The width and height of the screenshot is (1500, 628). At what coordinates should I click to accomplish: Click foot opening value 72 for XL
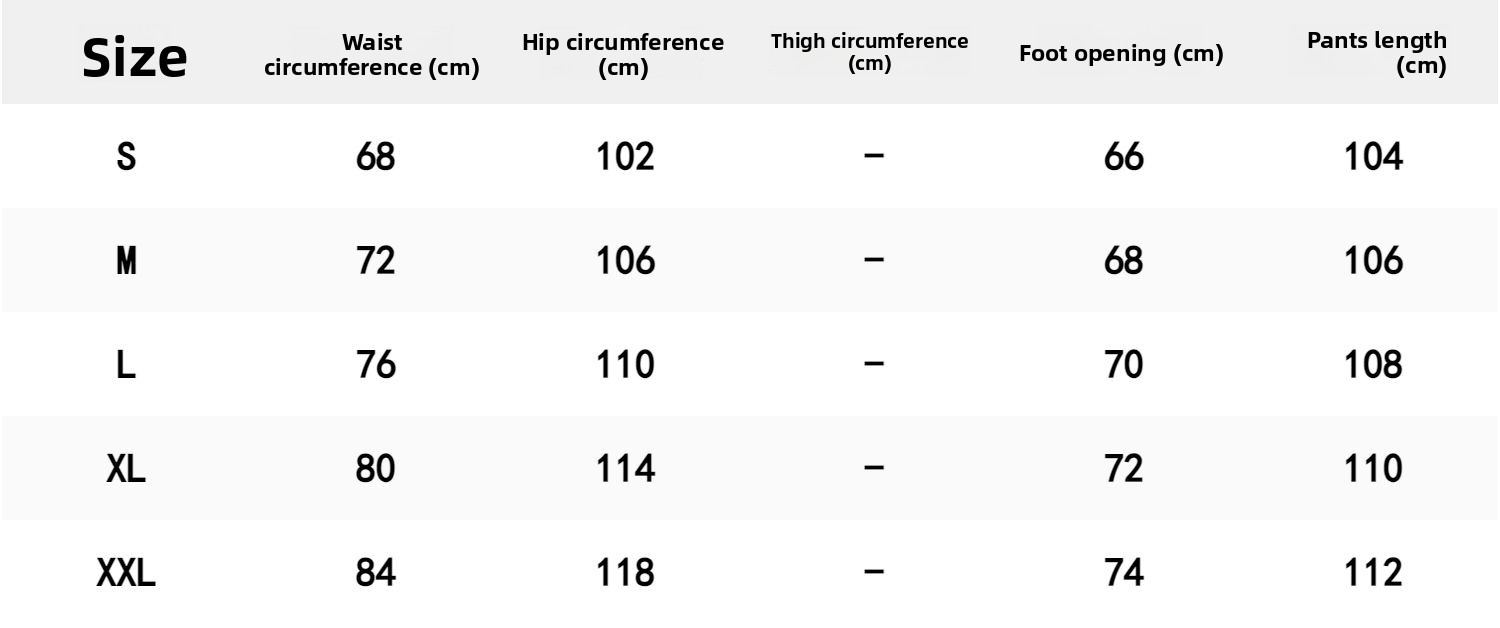(x=1123, y=469)
